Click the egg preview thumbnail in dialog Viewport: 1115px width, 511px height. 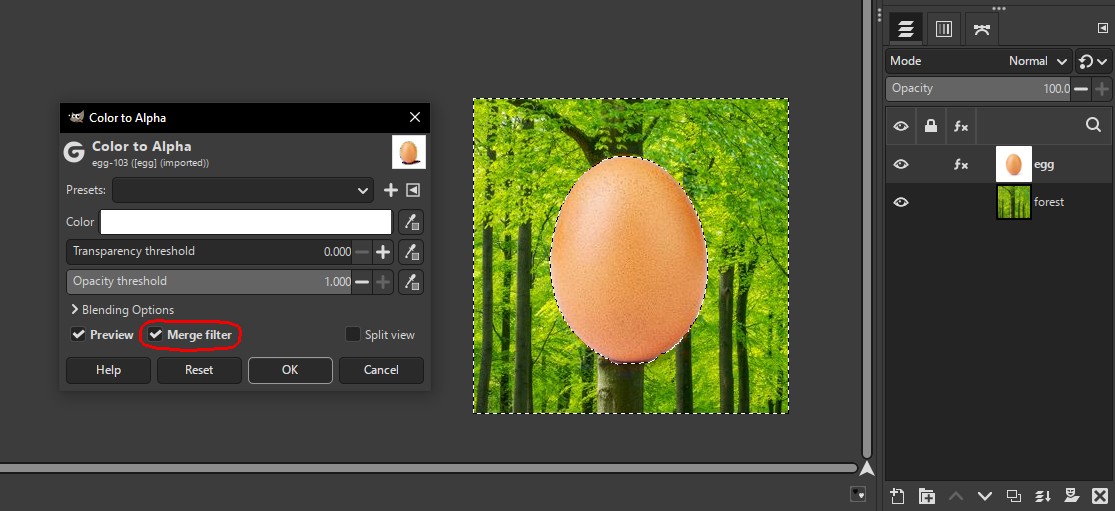409,152
